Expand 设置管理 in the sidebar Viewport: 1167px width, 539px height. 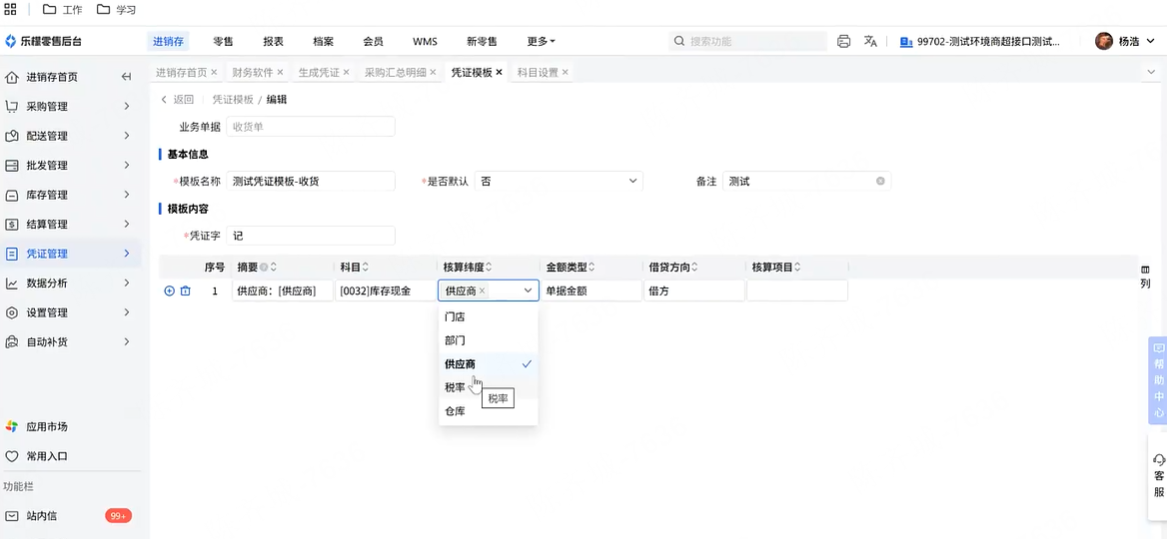[x=127, y=313]
